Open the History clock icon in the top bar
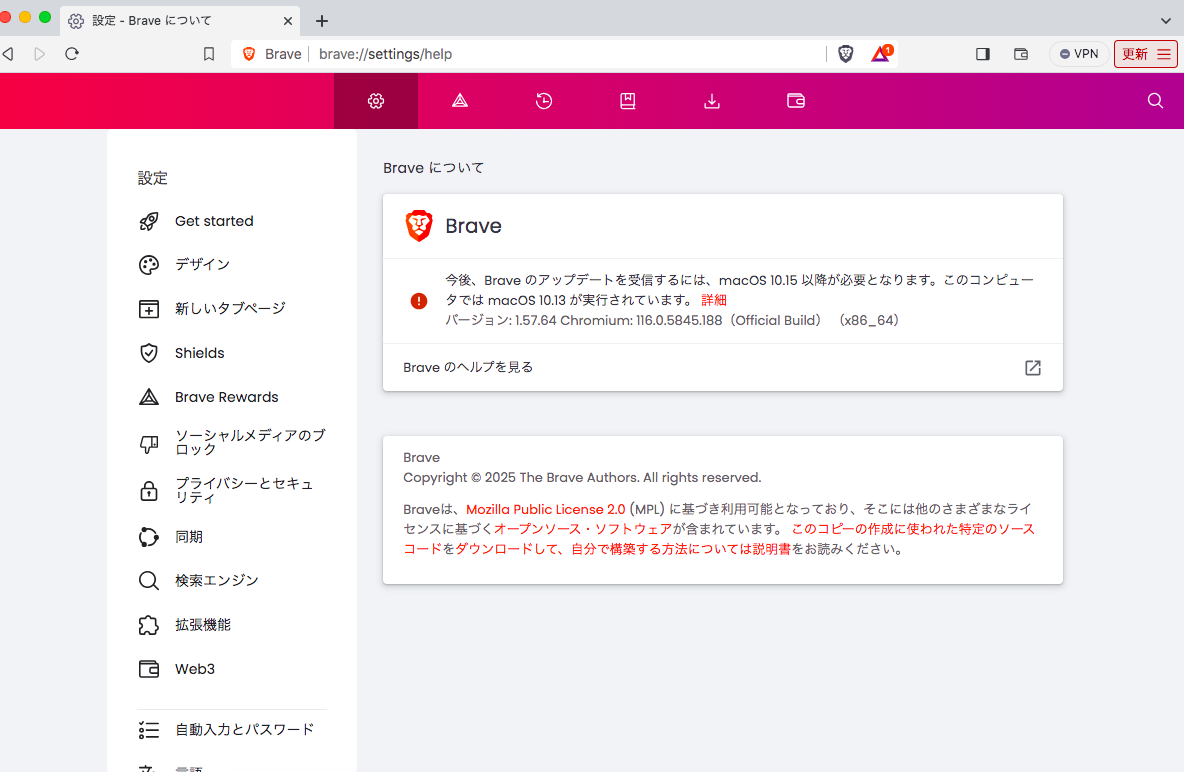1184x772 pixels. click(x=544, y=100)
